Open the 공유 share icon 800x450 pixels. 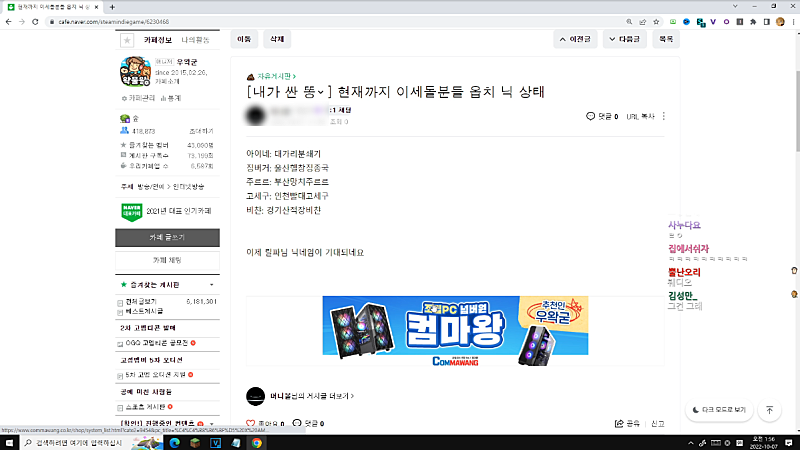[x=619, y=423]
